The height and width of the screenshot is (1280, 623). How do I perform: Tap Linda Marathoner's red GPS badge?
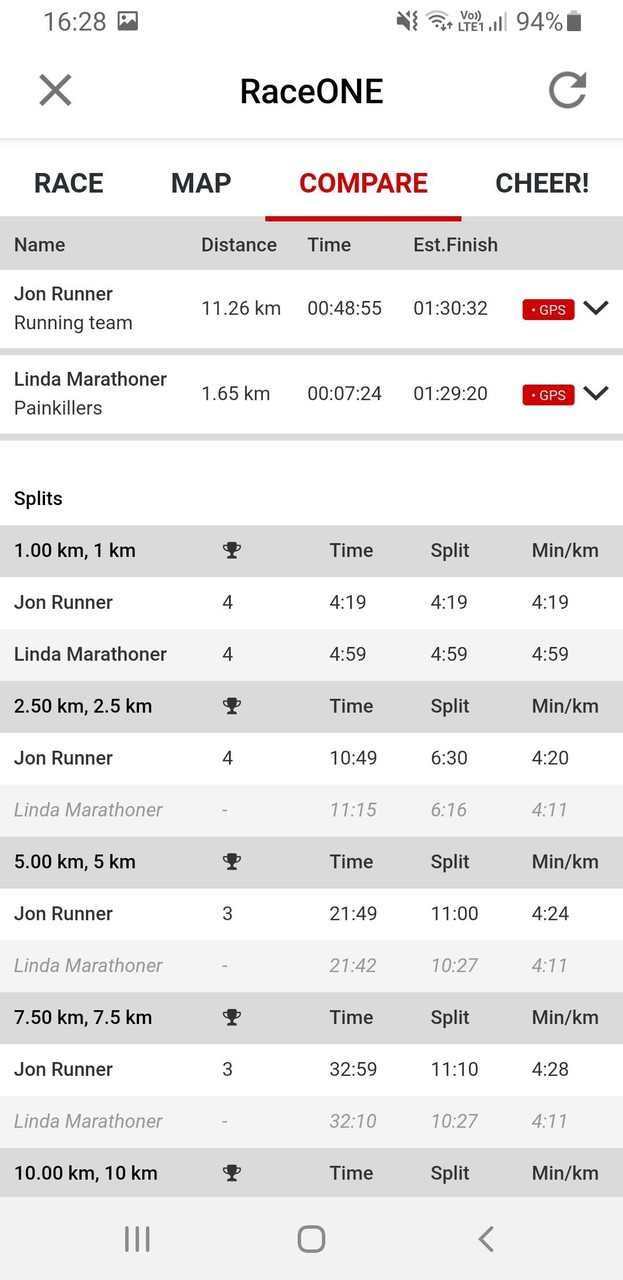click(x=548, y=395)
